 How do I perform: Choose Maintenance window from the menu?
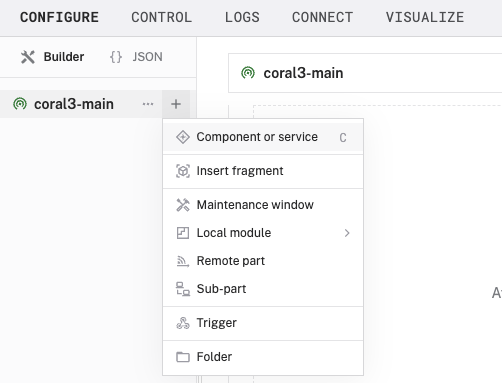tap(263, 205)
